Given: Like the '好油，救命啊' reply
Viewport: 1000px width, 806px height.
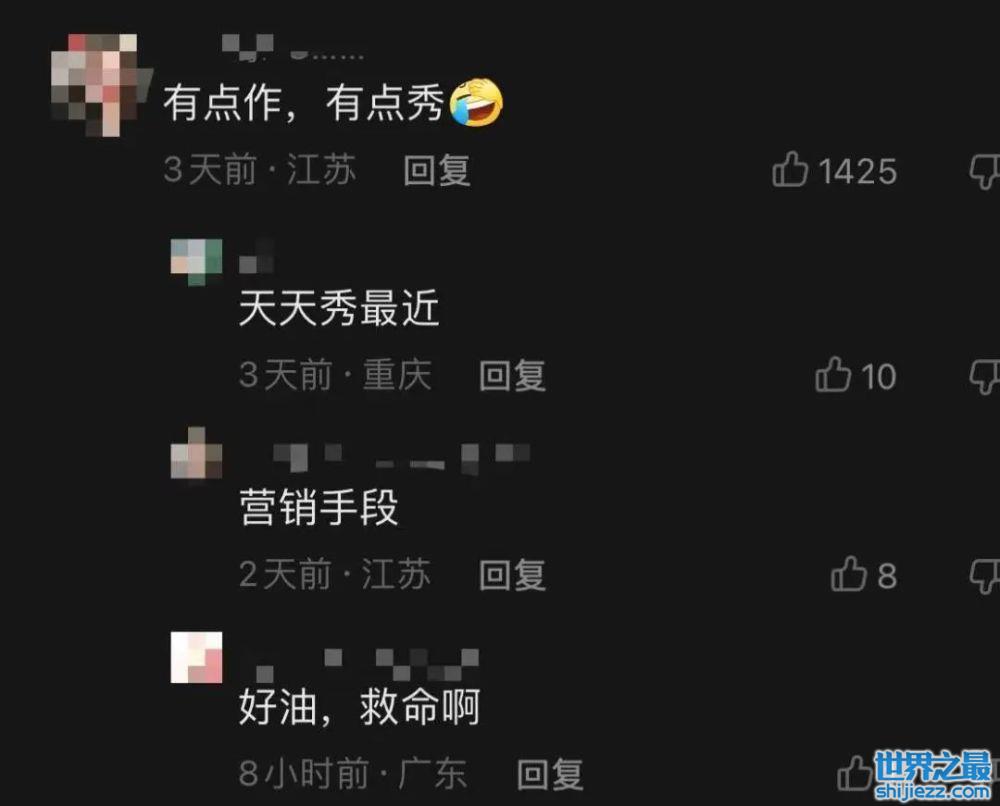Looking at the screenshot, I should 855,773.
